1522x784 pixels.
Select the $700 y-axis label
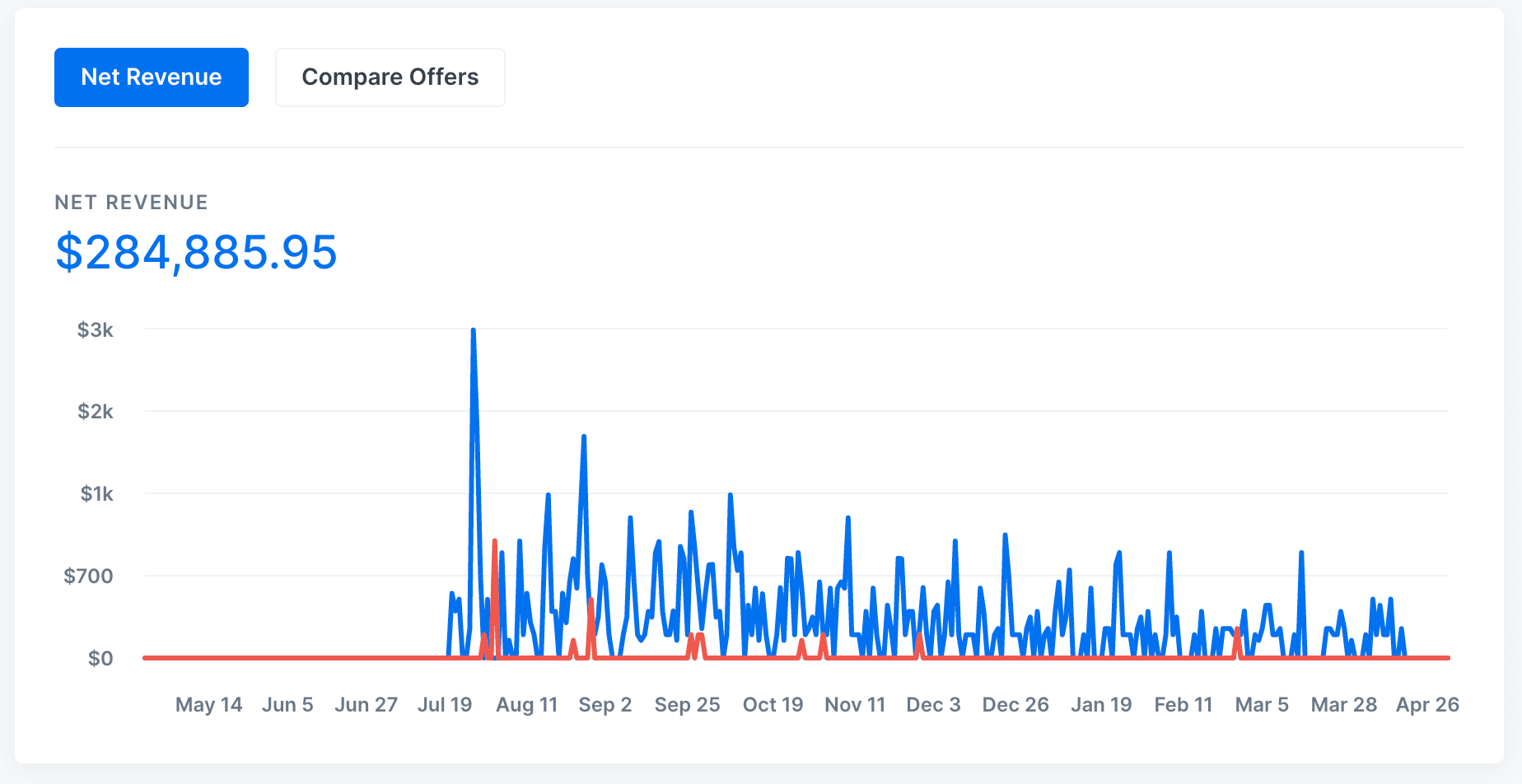click(89, 576)
